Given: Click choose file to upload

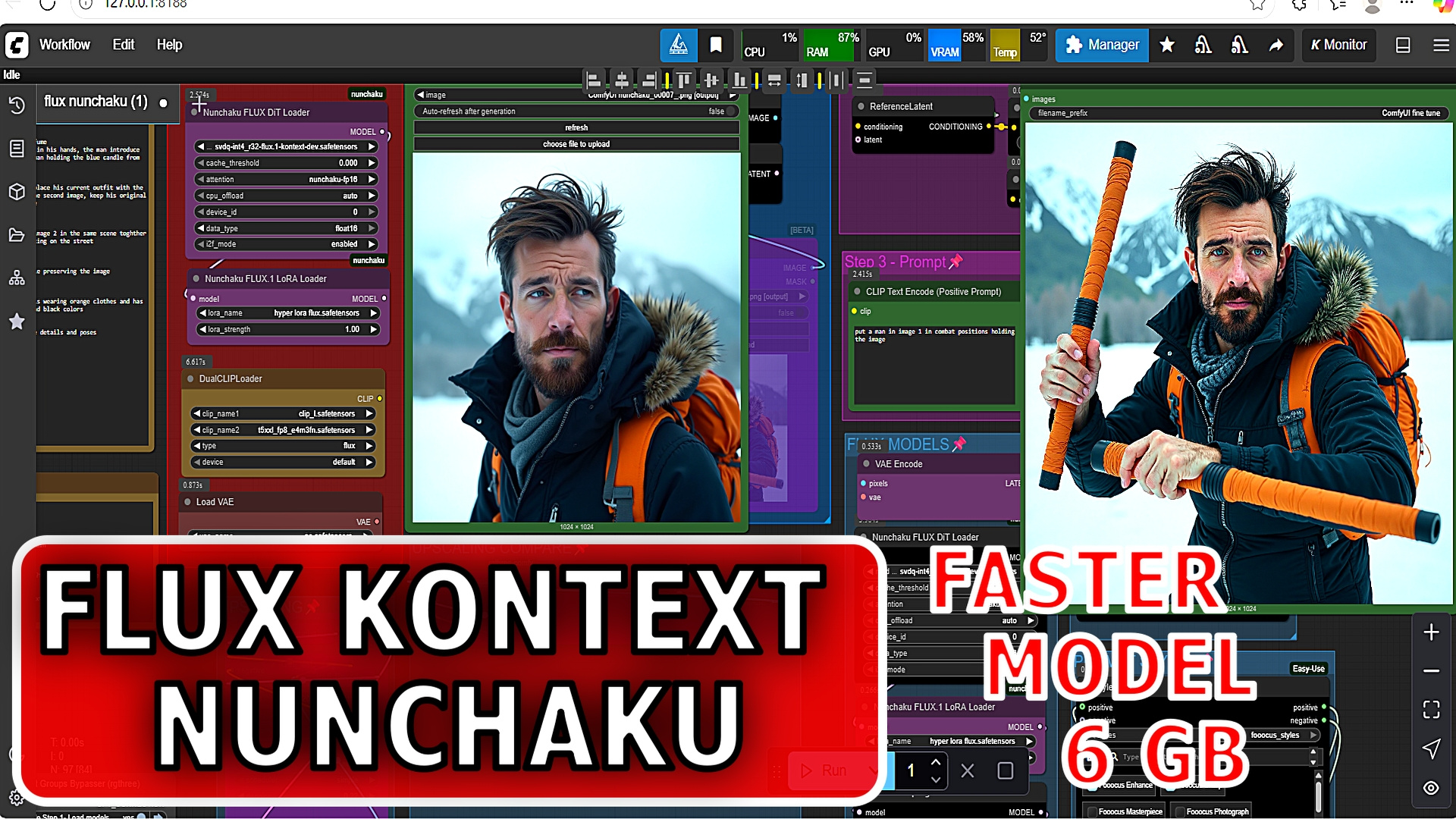Looking at the screenshot, I should (576, 144).
